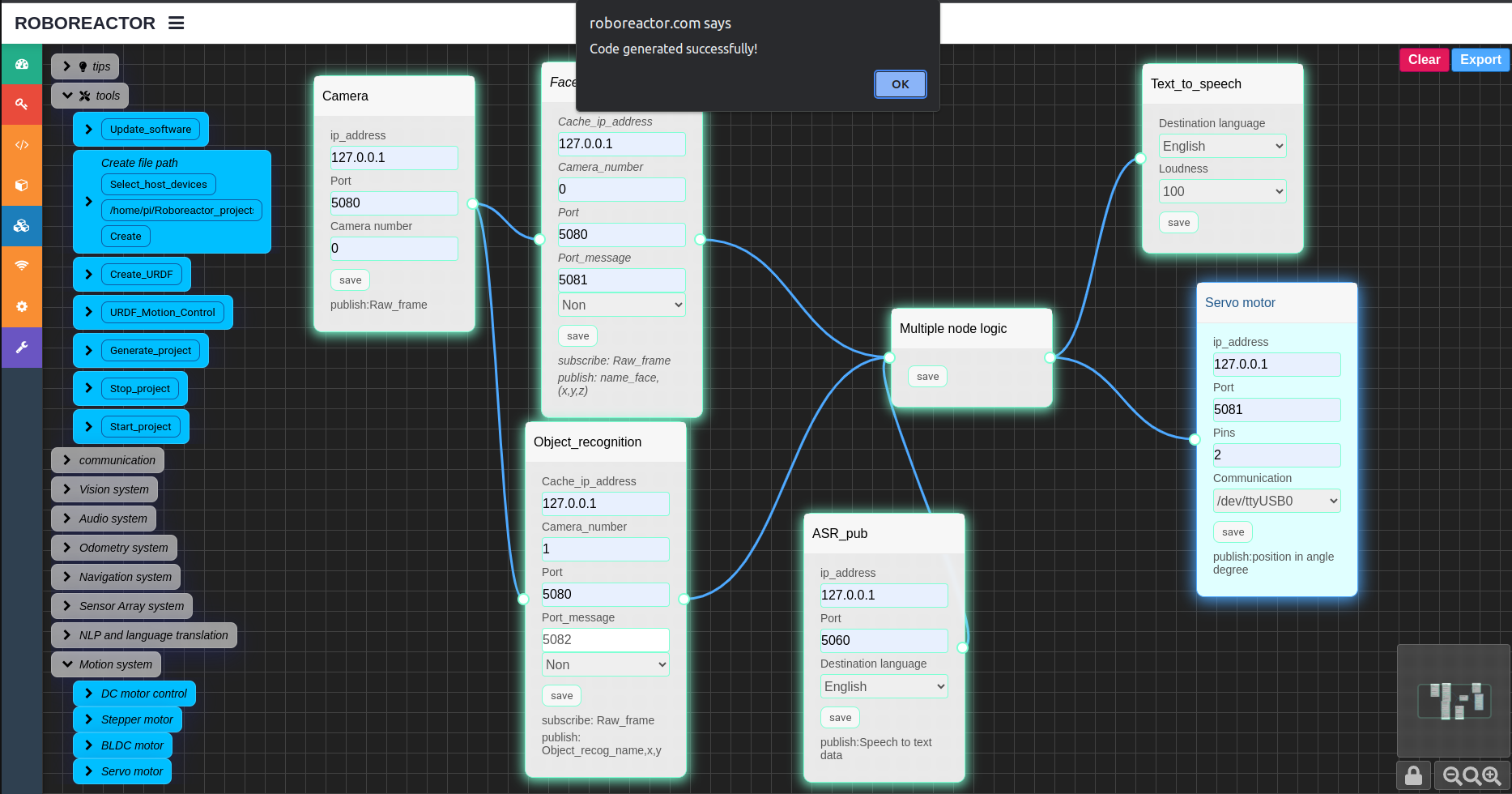Click the Export button
This screenshot has height=794, width=1512.
(1480, 60)
